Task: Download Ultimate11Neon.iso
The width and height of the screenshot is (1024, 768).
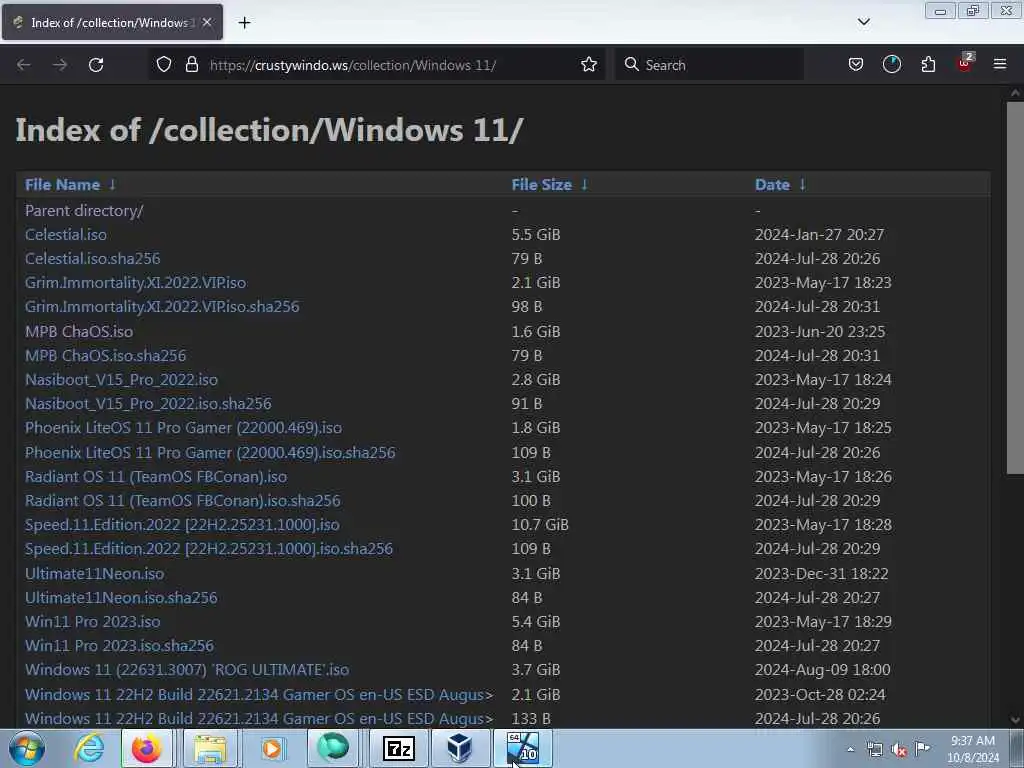Action: (95, 573)
